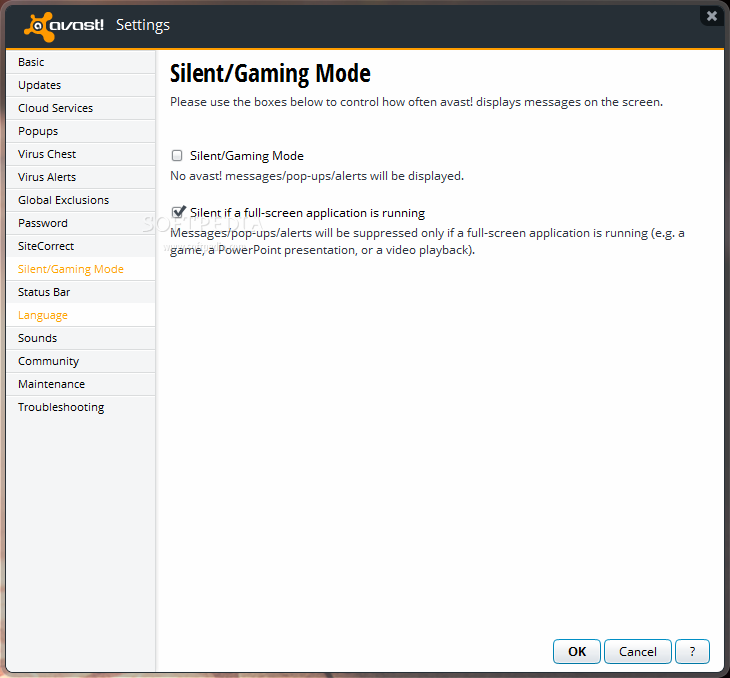
Task: Select SiteCorrect in the sidebar
Action: [81, 246]
